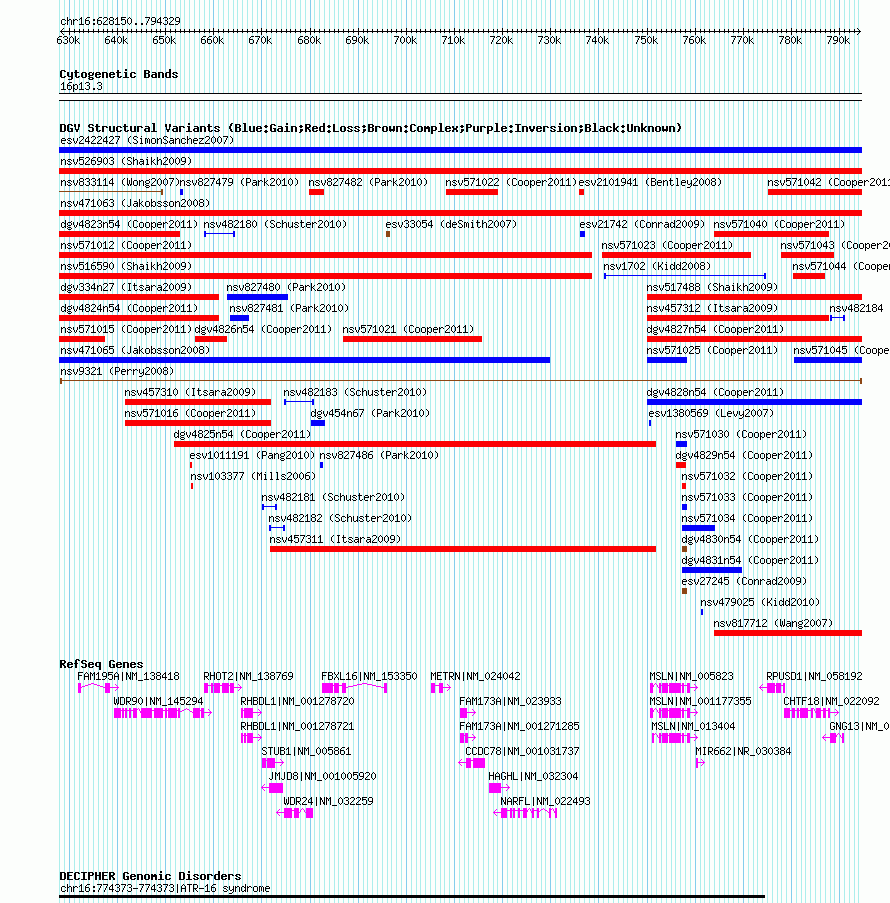Click STUB1|NM_005861 gene label

[306, 752]
